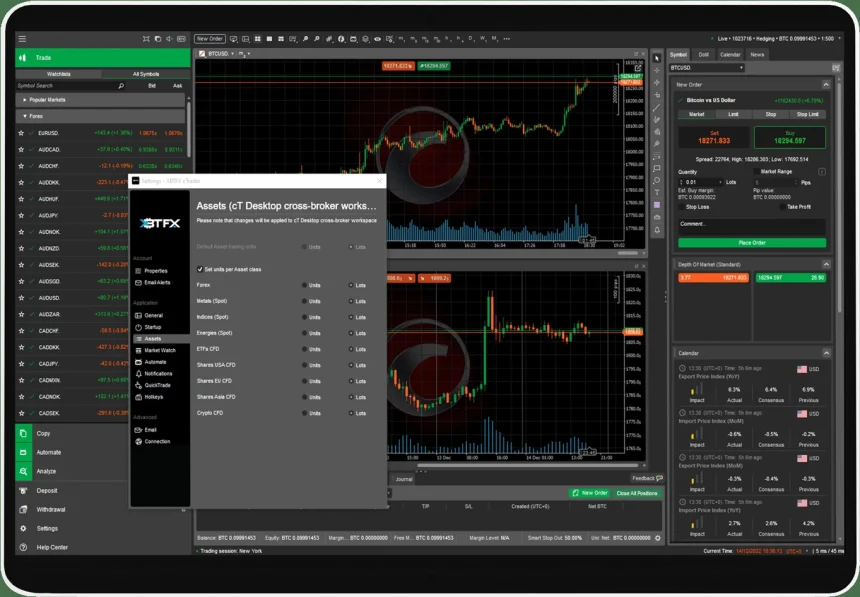Select the Stop Limit order type tab
The image size is (860, 597).
(x=807, y=114)
